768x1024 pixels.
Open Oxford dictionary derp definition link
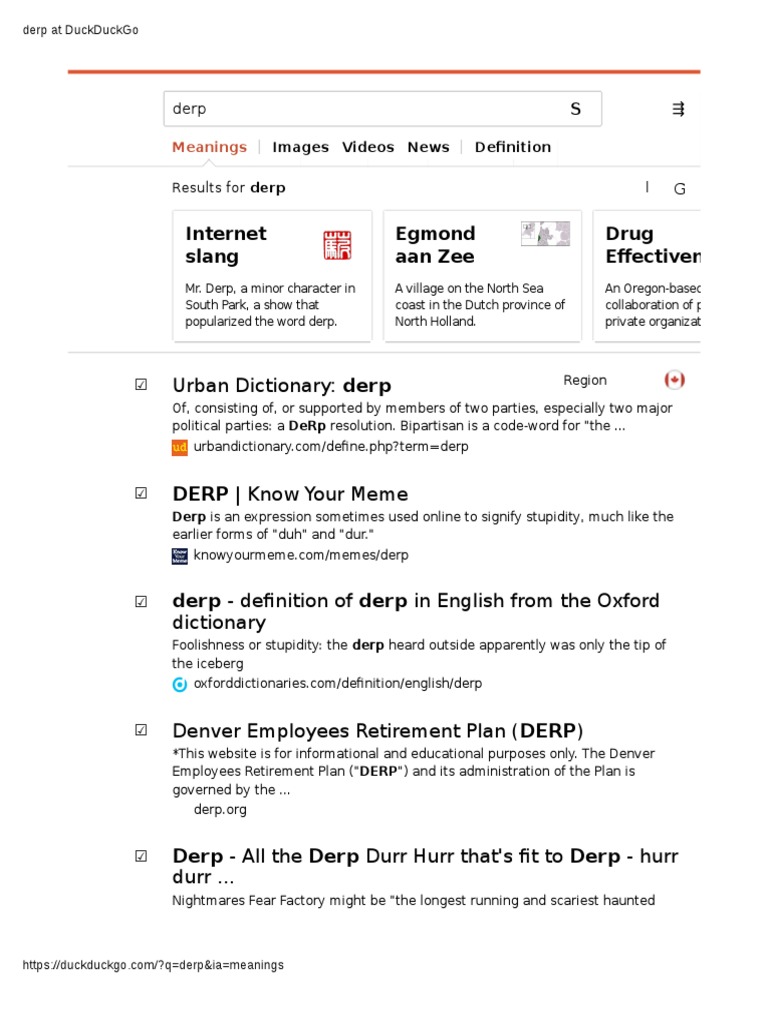click(415, 611)
